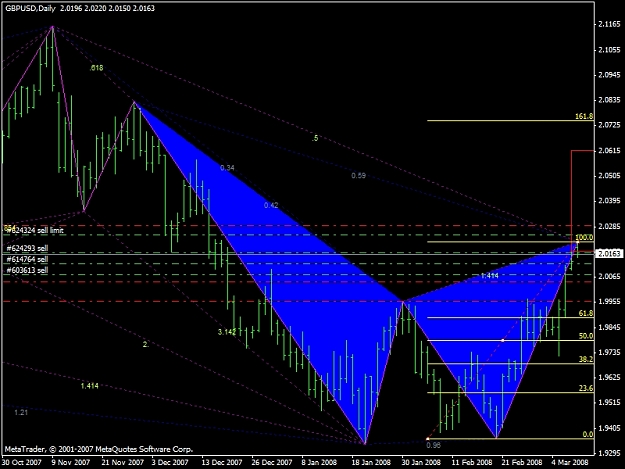Click the 2.0395 price scale label
Image resolution: width=625 pixels, height=469 pixels.
[x=609, y=201]
